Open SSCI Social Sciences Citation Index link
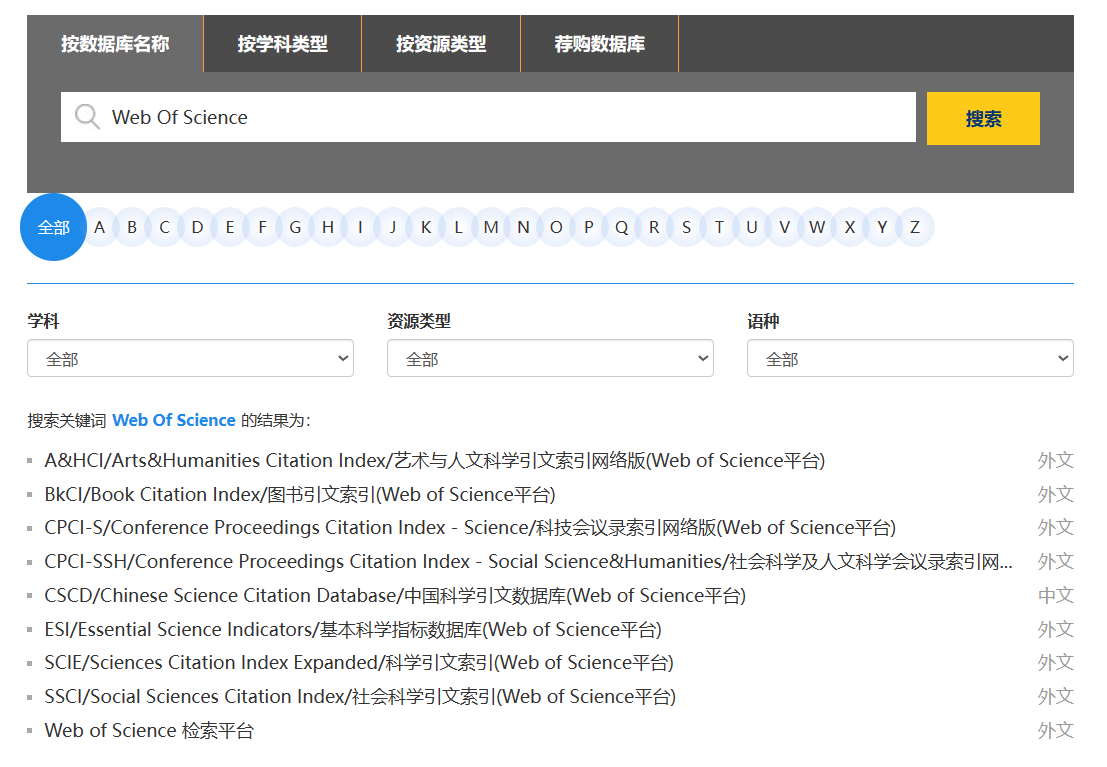The width and height of the screenshot is (1107, 767). click(360, 696)
